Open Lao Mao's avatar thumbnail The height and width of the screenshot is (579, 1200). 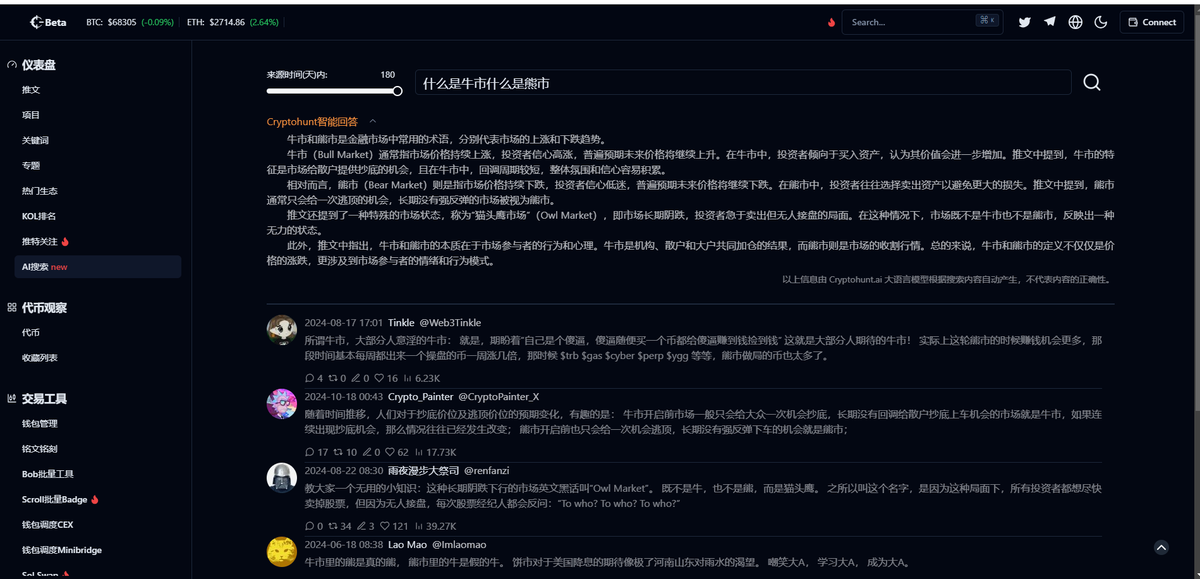coord(282,552)
